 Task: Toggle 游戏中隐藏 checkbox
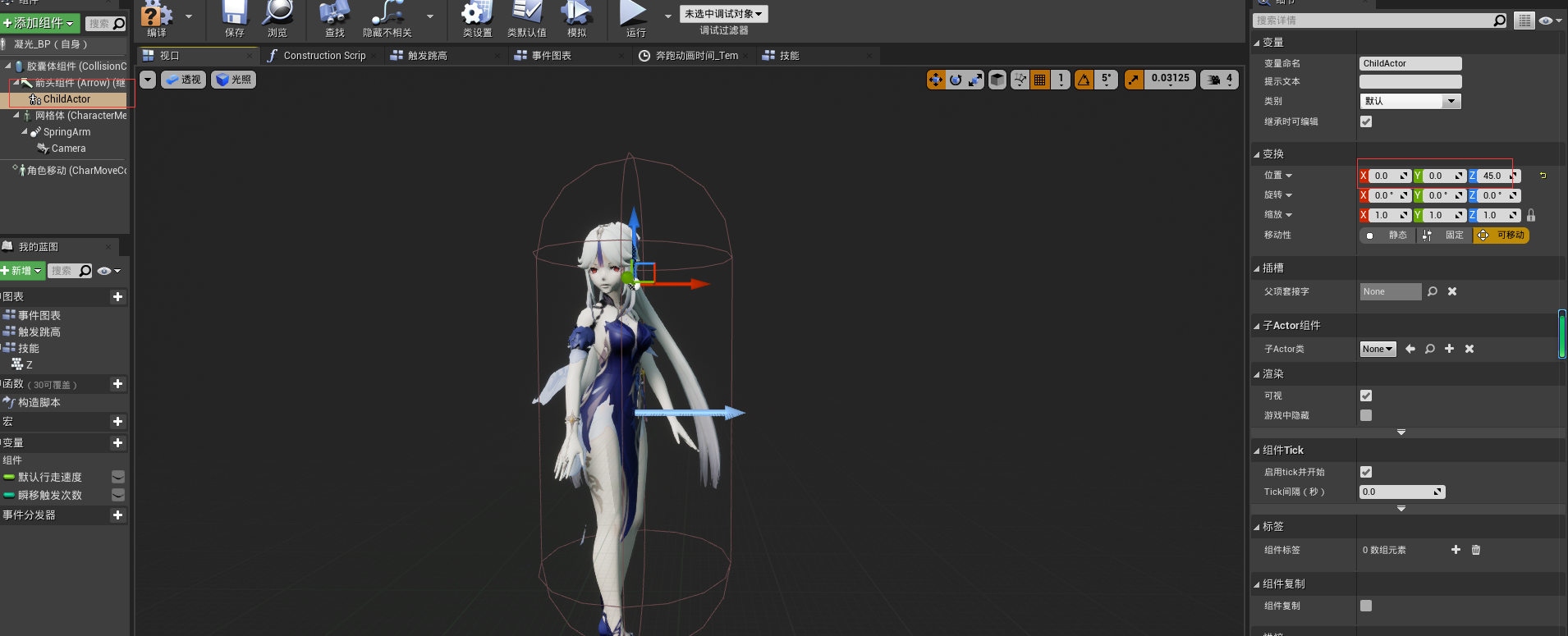coord(1366,415)
